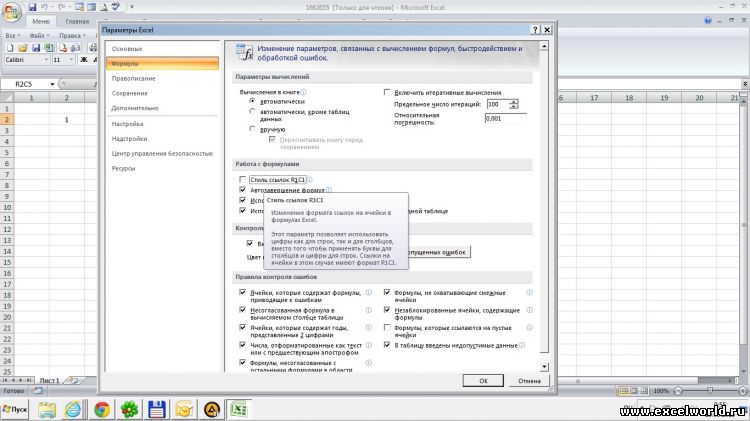Click the Пуск start button
Screen dimensions: 750x421
(x=15, y=410)
